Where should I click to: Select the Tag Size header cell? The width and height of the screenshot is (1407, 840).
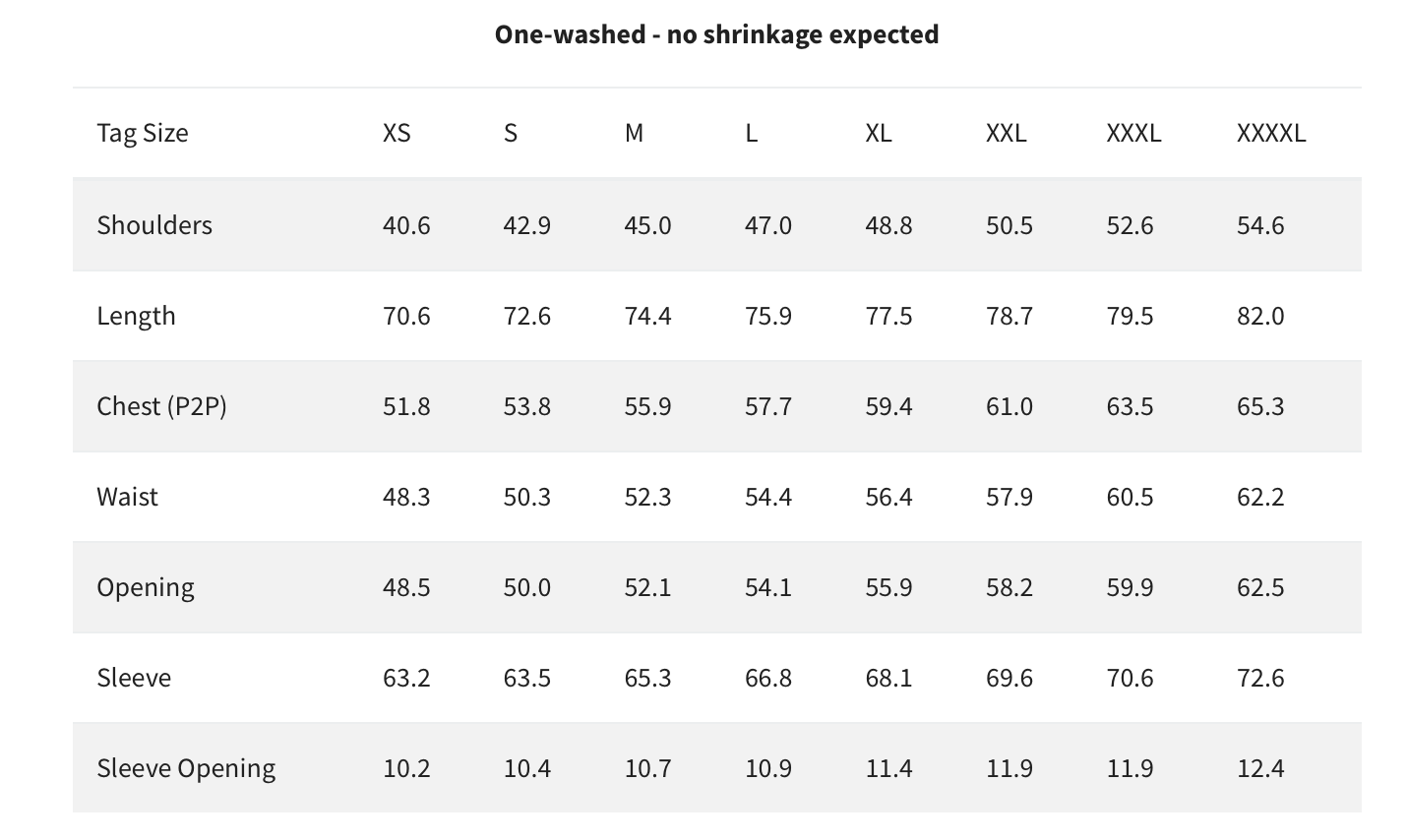click(x=143, y=133)
